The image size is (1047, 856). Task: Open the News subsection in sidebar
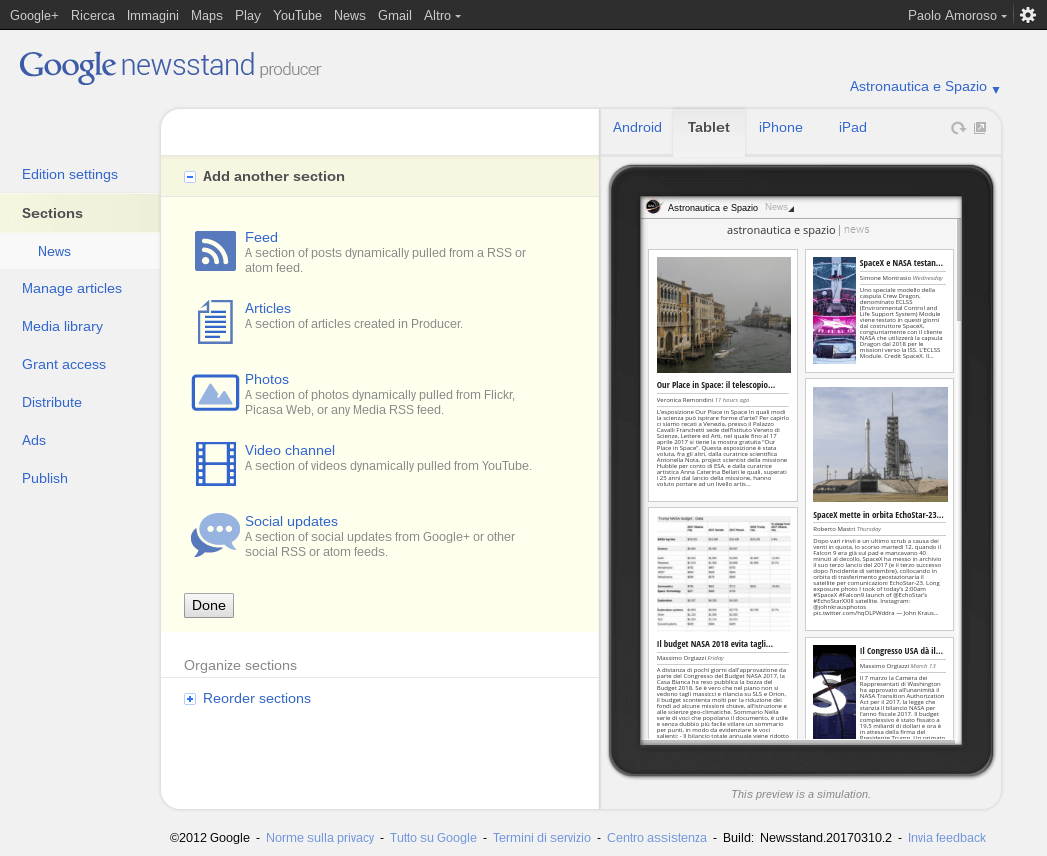pos(54,251)
